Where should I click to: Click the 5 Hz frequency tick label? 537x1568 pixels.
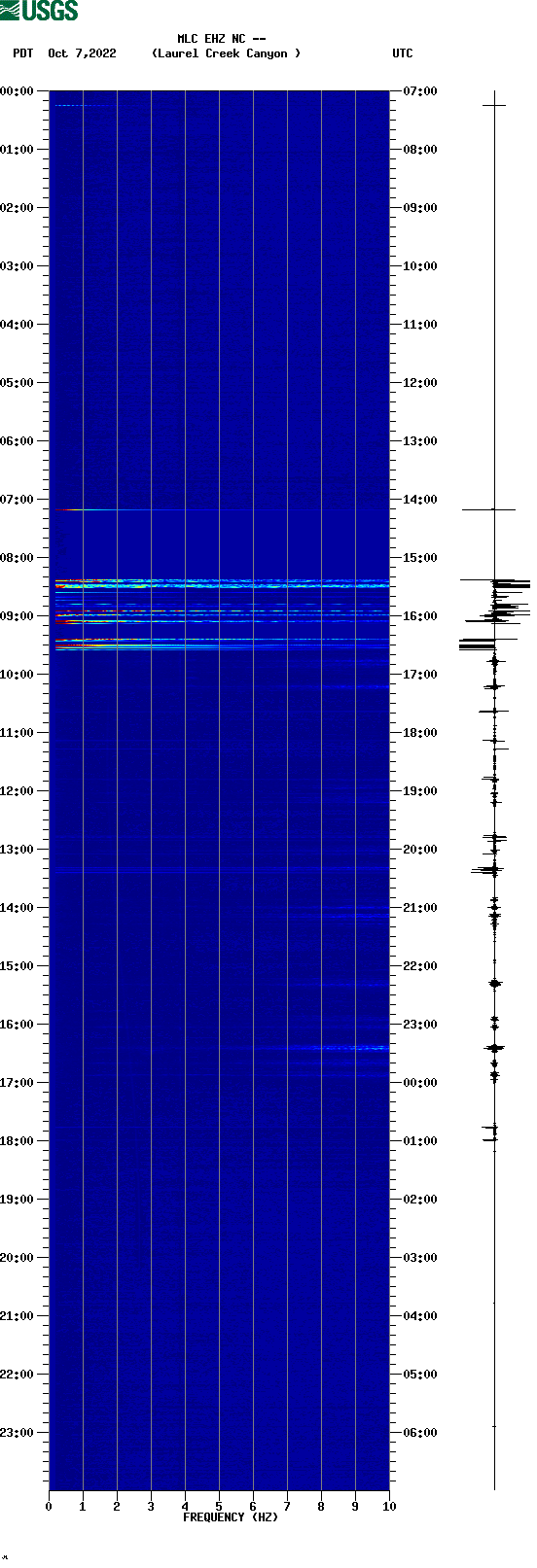click(219, 1507)
